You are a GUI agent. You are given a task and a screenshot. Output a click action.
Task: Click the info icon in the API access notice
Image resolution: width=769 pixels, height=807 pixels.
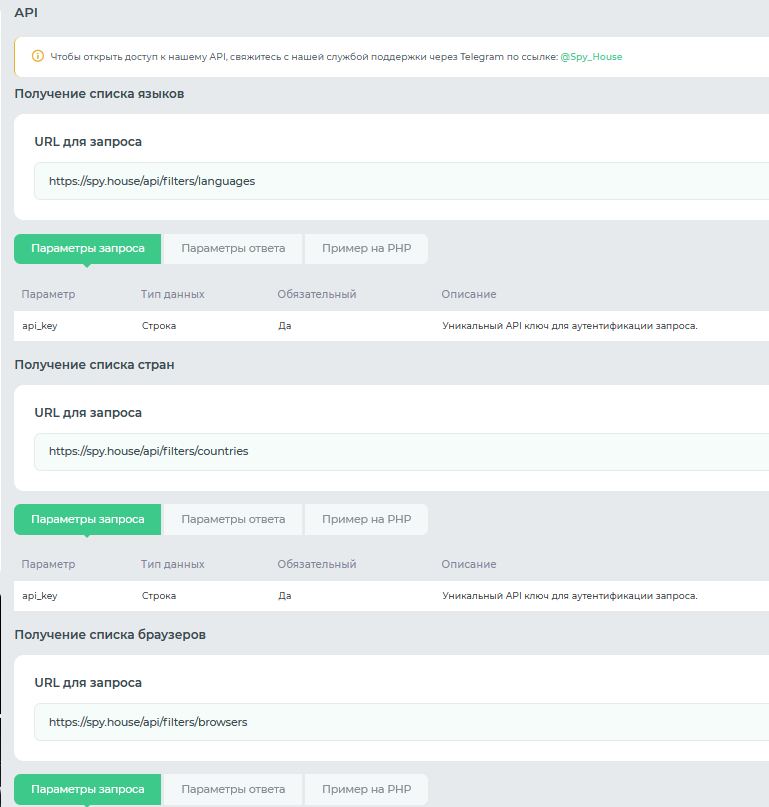click(38, 57)
